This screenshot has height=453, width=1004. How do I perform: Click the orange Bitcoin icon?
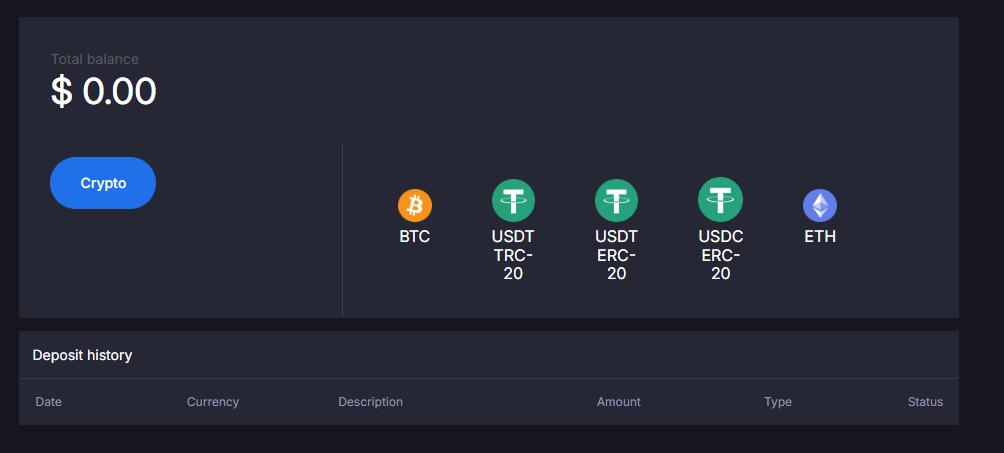tap(415, 205)
